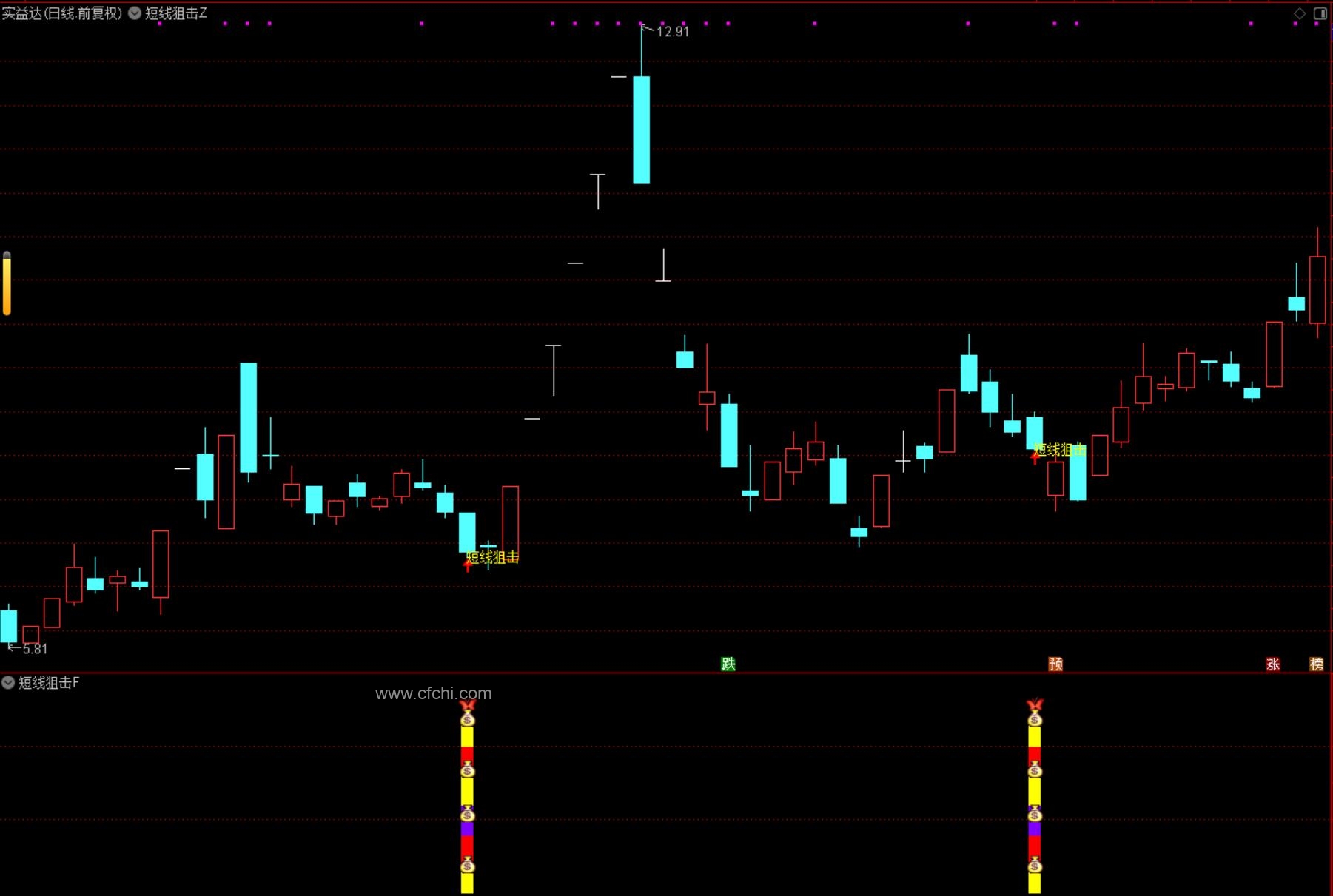Open the dropdown circle beside 短线狙击Z
Viewport: 1333px width, 896px height.
tap(135, 13)
